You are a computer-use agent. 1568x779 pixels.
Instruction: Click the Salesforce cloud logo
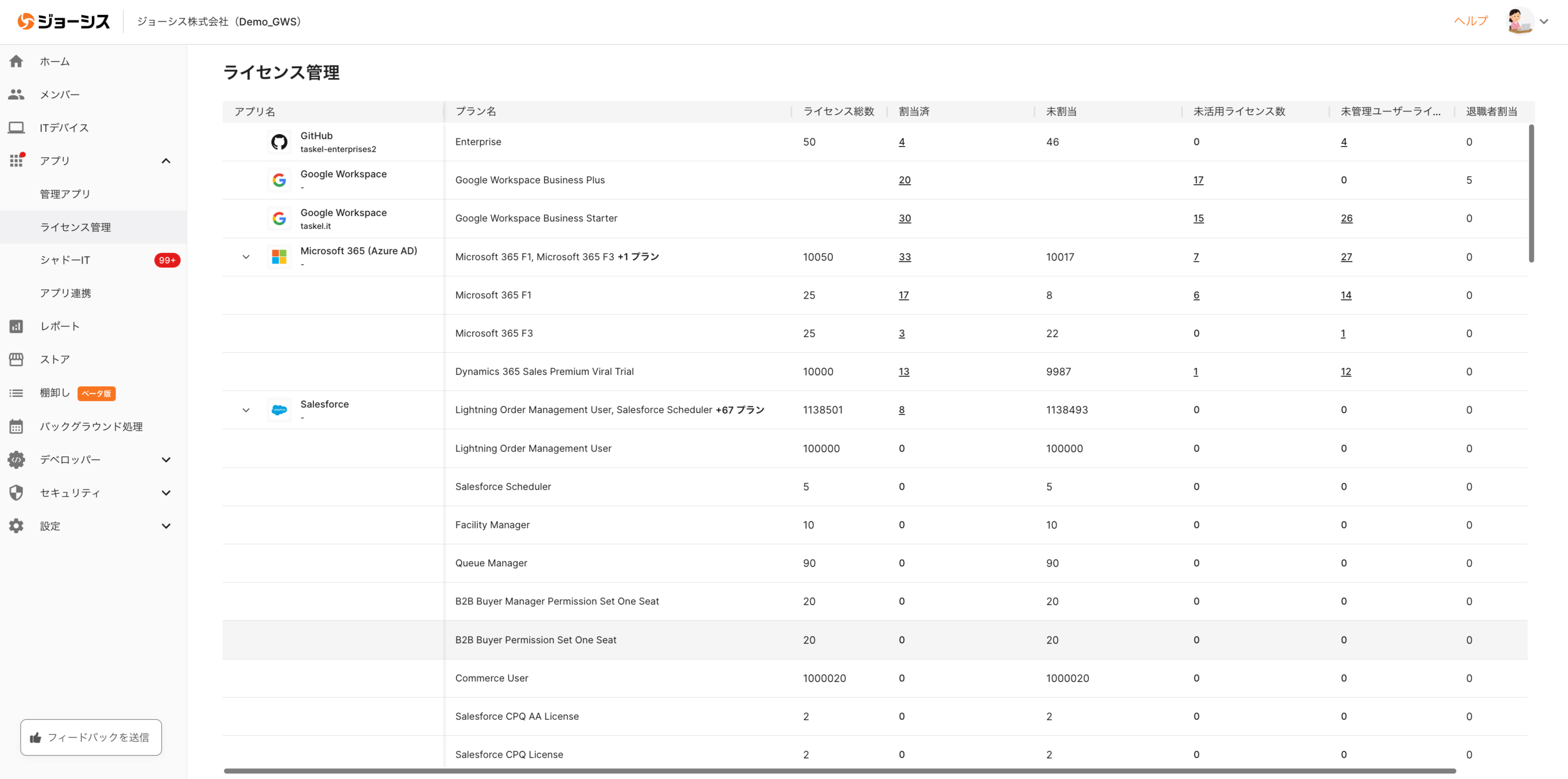280,410
